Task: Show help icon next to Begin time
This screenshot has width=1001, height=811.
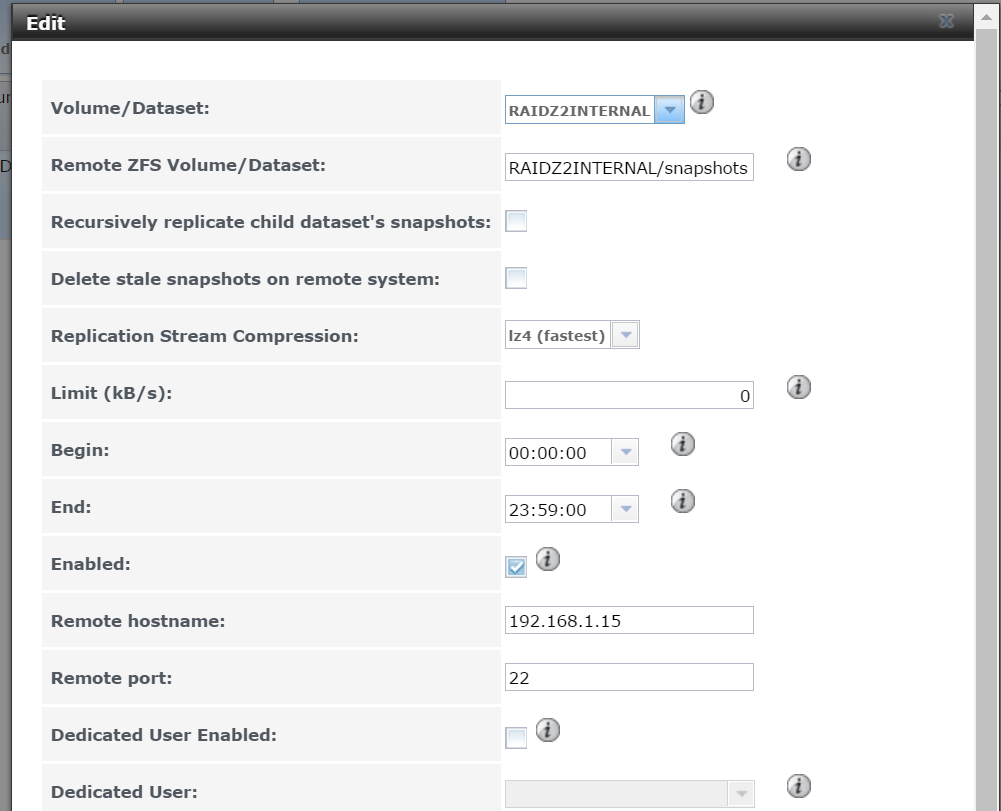Action: point(682,444)
